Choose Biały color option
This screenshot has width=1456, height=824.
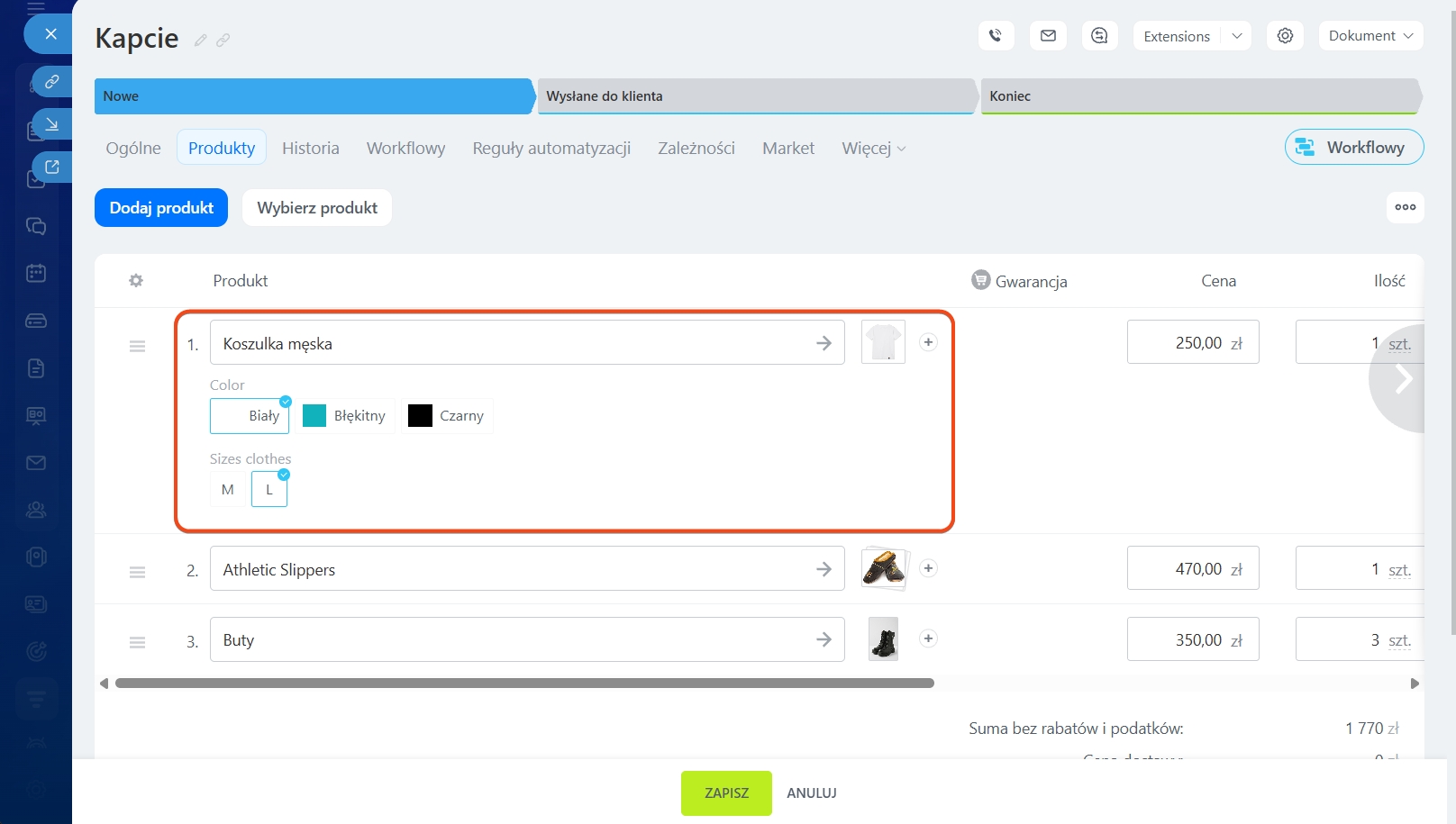(x=250, y=416)
